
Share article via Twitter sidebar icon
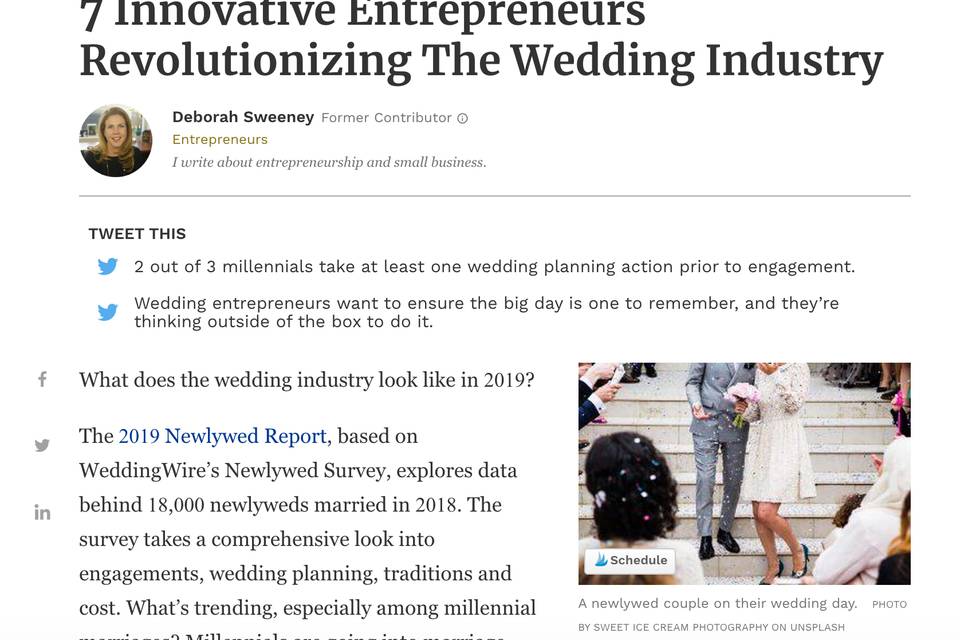click(42, 445)
